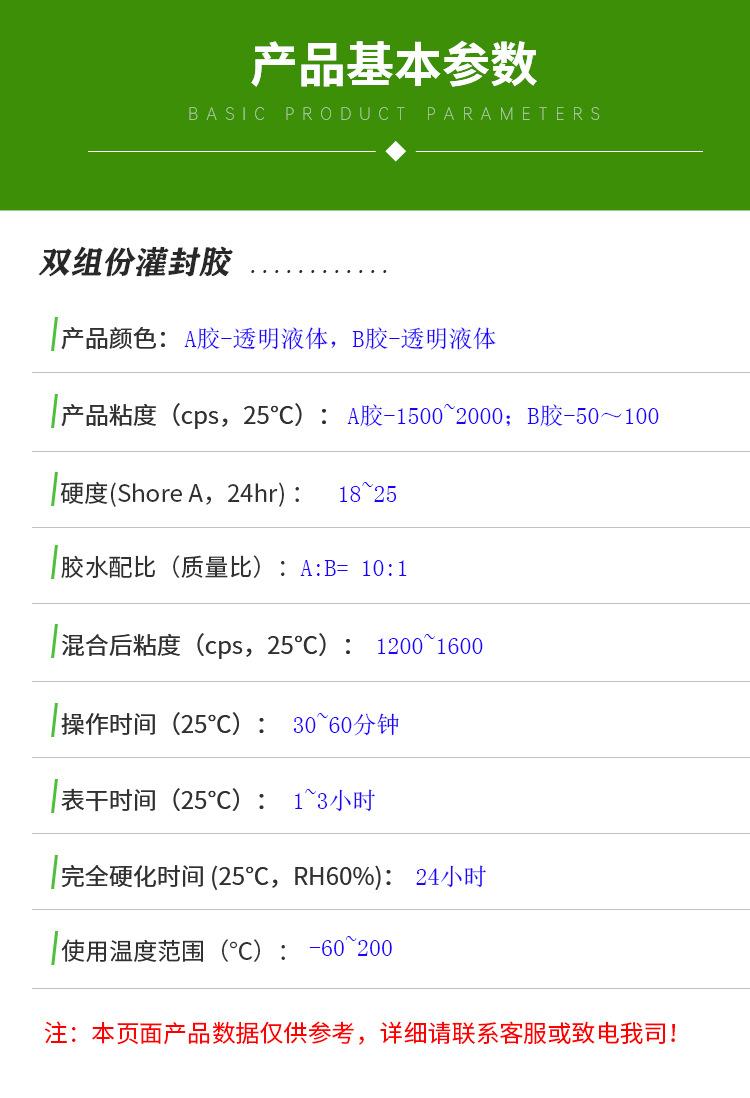Click green slash marker beside 使用温度范围
The width and height of the screenshot is (750, 1098).
[x=54, y=946]
